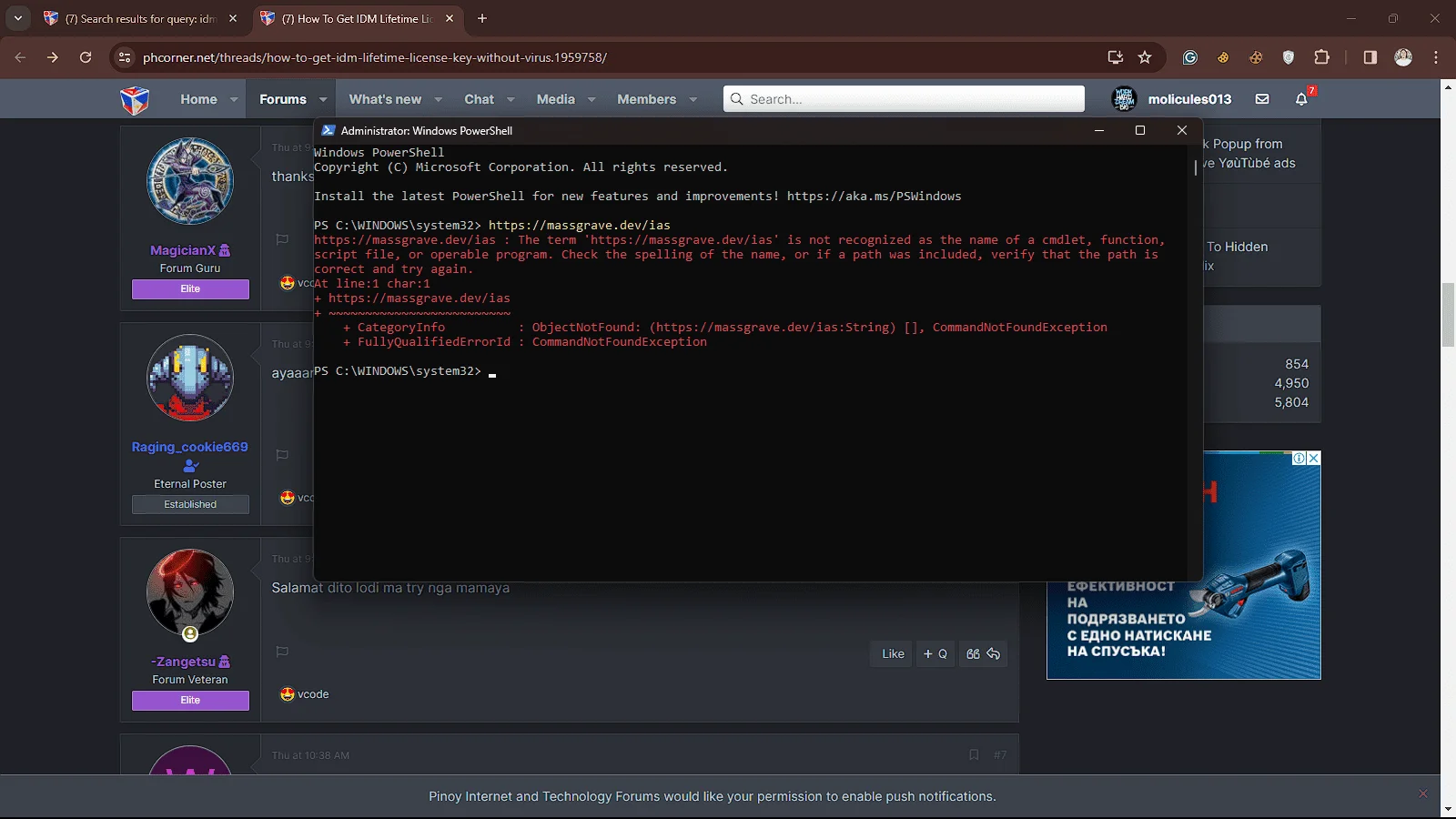Switch to the 'Search results for query' tab
The image size is (1456, 819).
pos(141,18)
